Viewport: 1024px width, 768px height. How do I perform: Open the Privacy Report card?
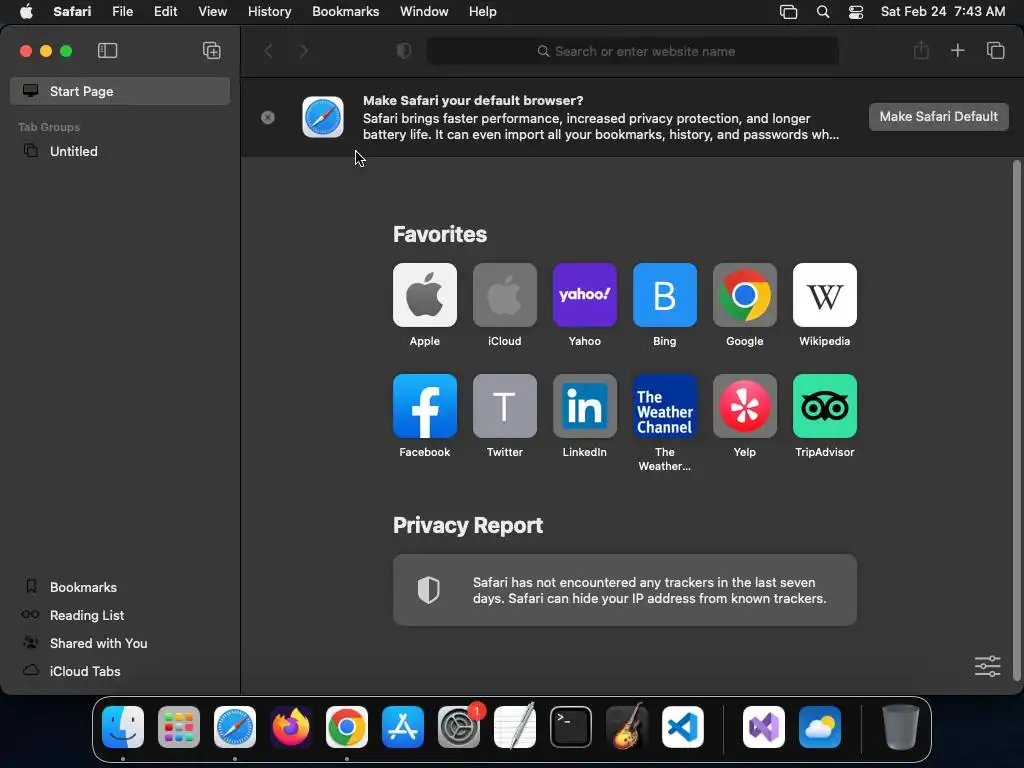pos(625,590)
